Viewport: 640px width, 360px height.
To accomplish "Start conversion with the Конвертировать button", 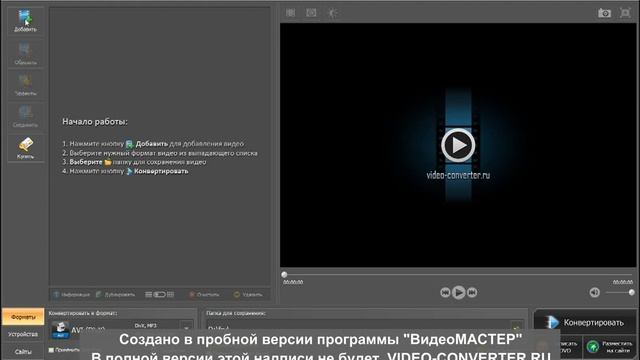I will (x=585, y=322).
